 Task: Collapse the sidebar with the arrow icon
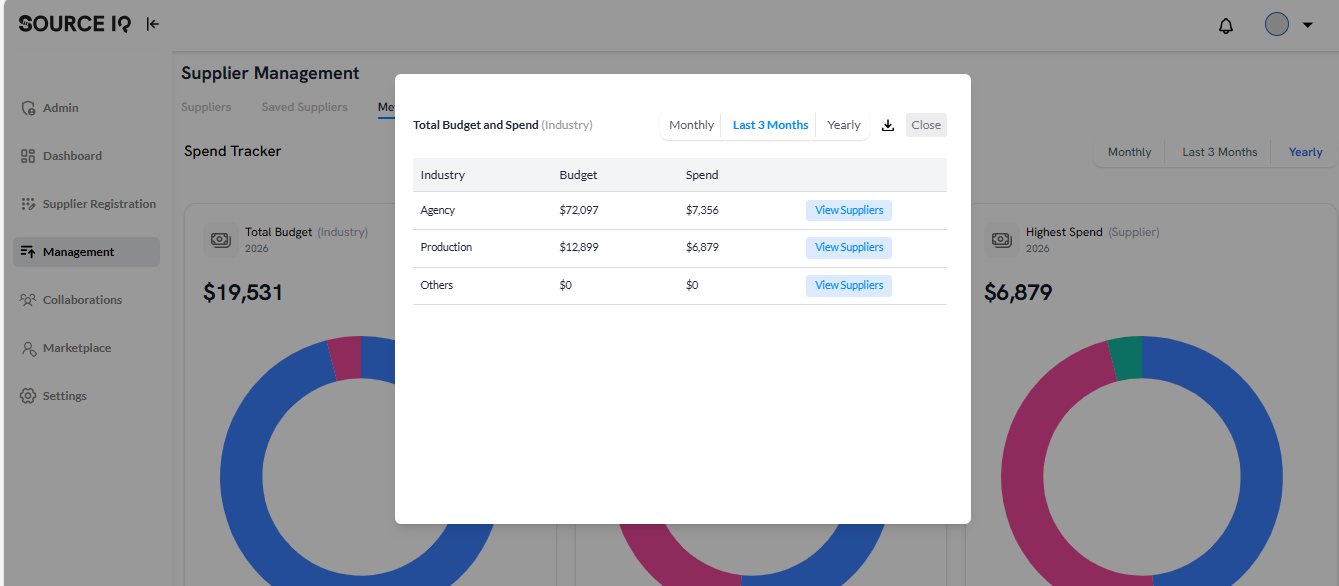coord(152,24)
